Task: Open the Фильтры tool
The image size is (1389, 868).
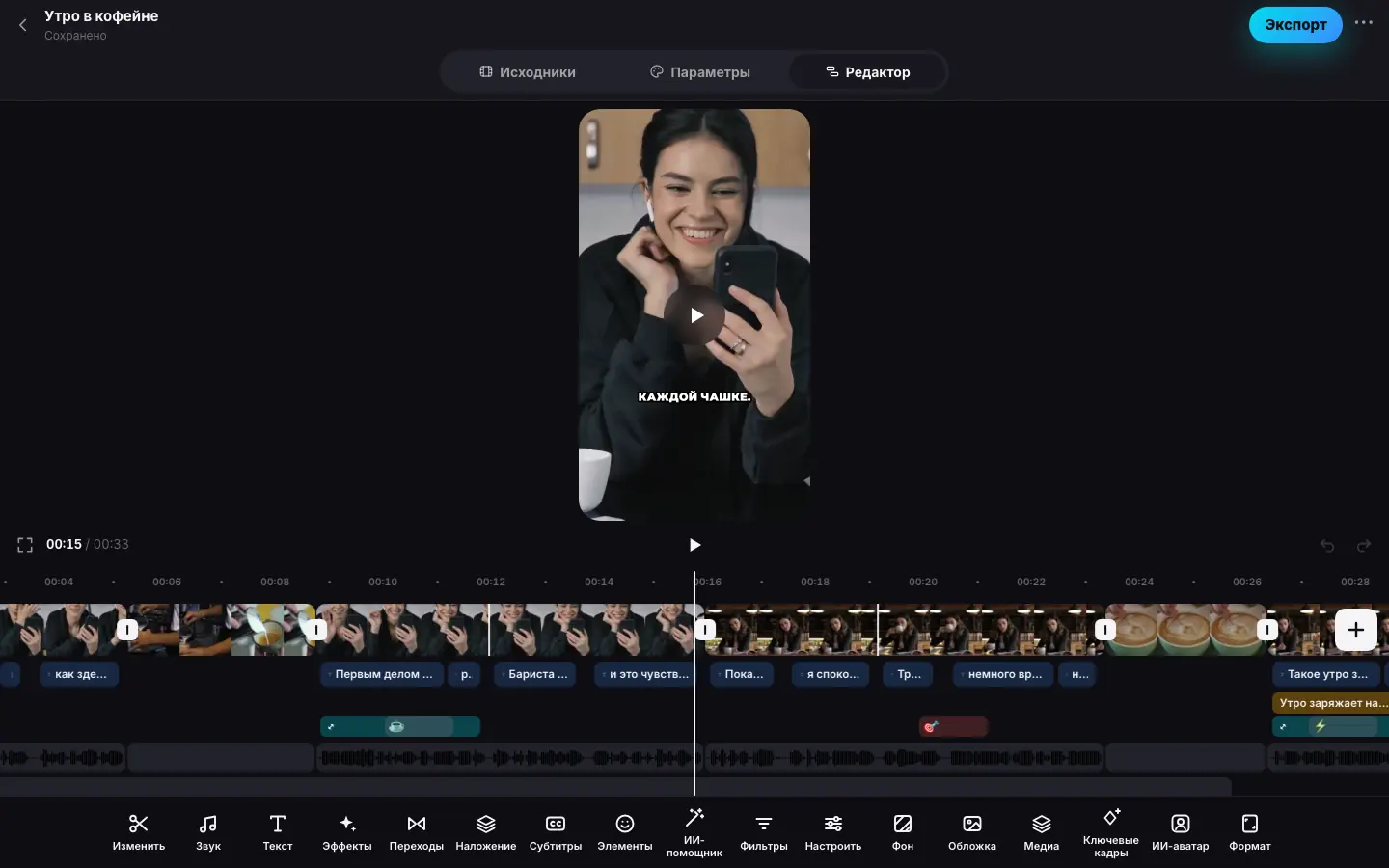Action: point(764,832)
